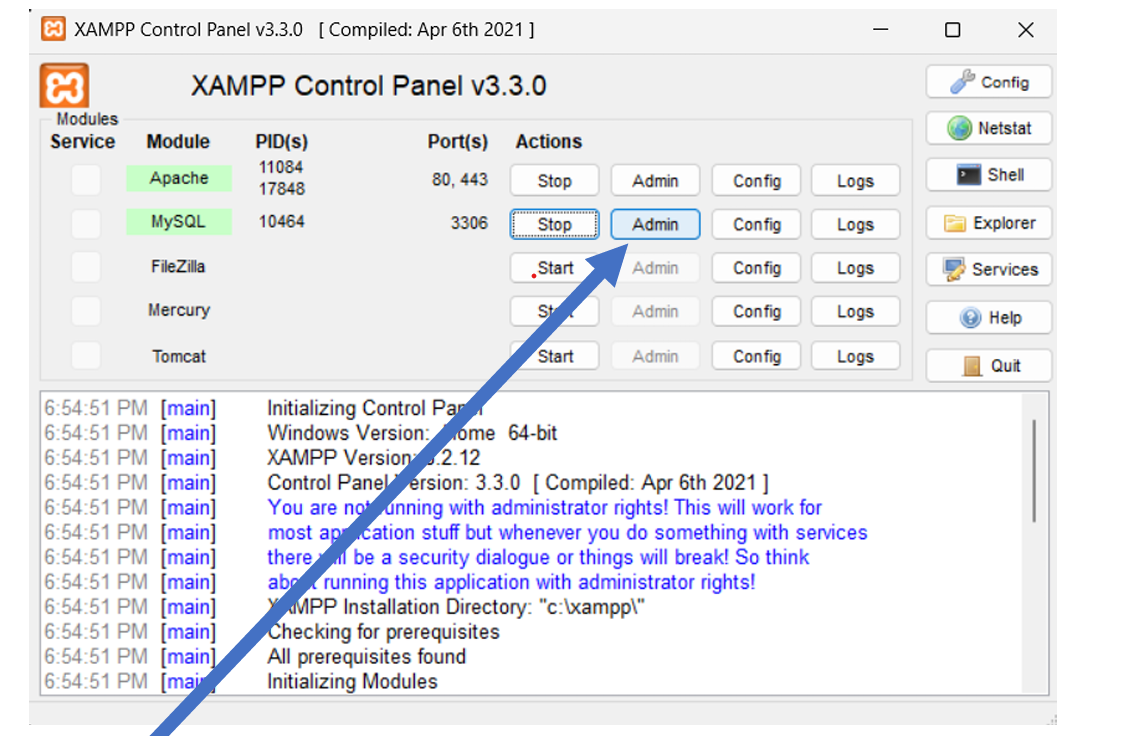Click log line "XAMPP Installation Directory"

point(456,607)
